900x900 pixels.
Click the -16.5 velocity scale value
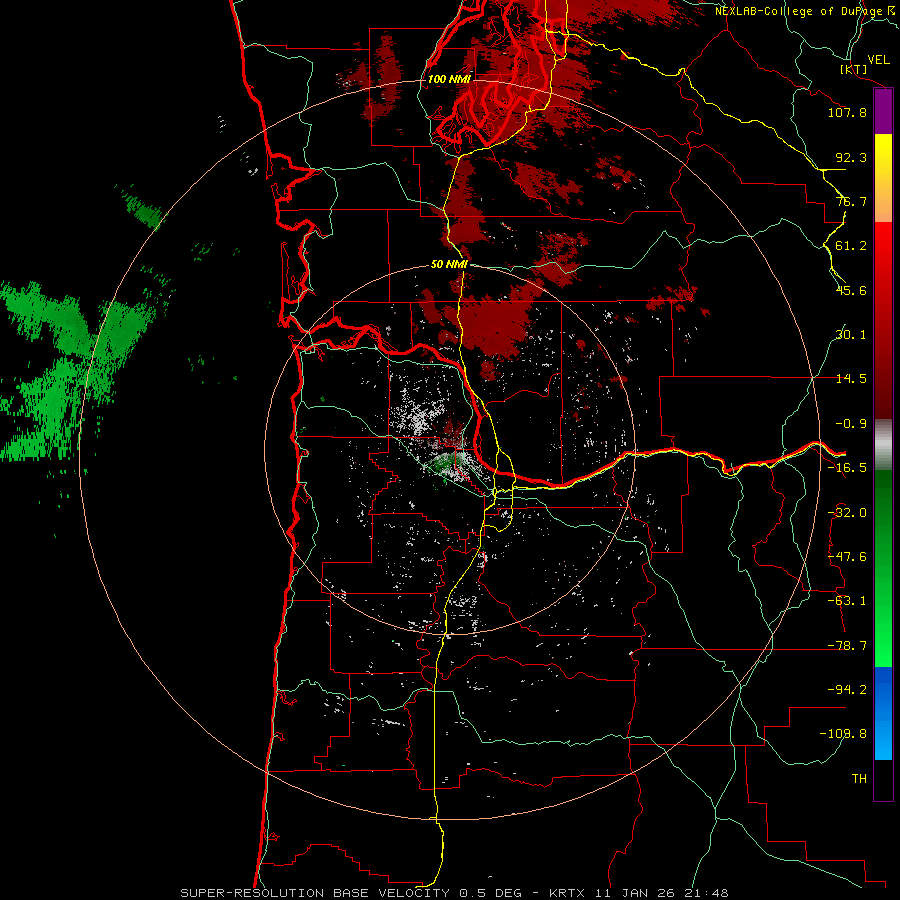click(847, 468)
